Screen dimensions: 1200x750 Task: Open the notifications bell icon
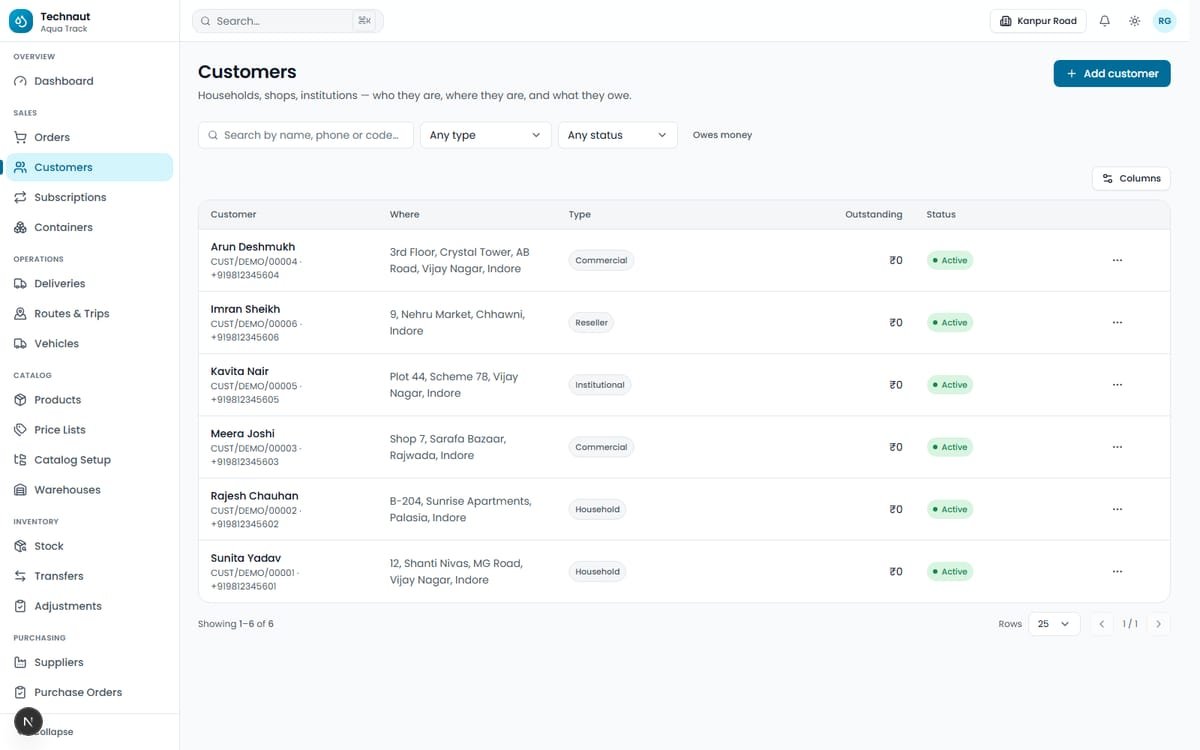tap(1105, 21)
